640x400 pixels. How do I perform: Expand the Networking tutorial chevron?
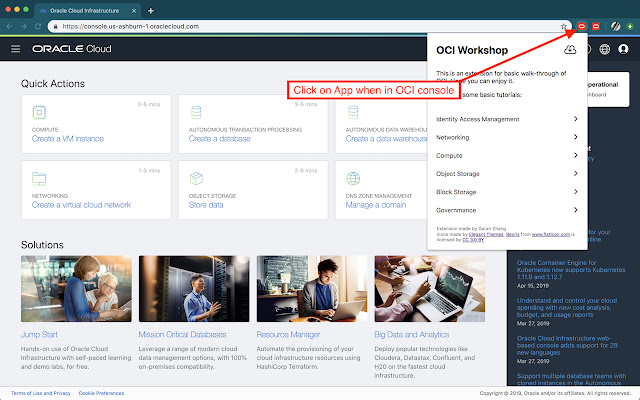575,138
